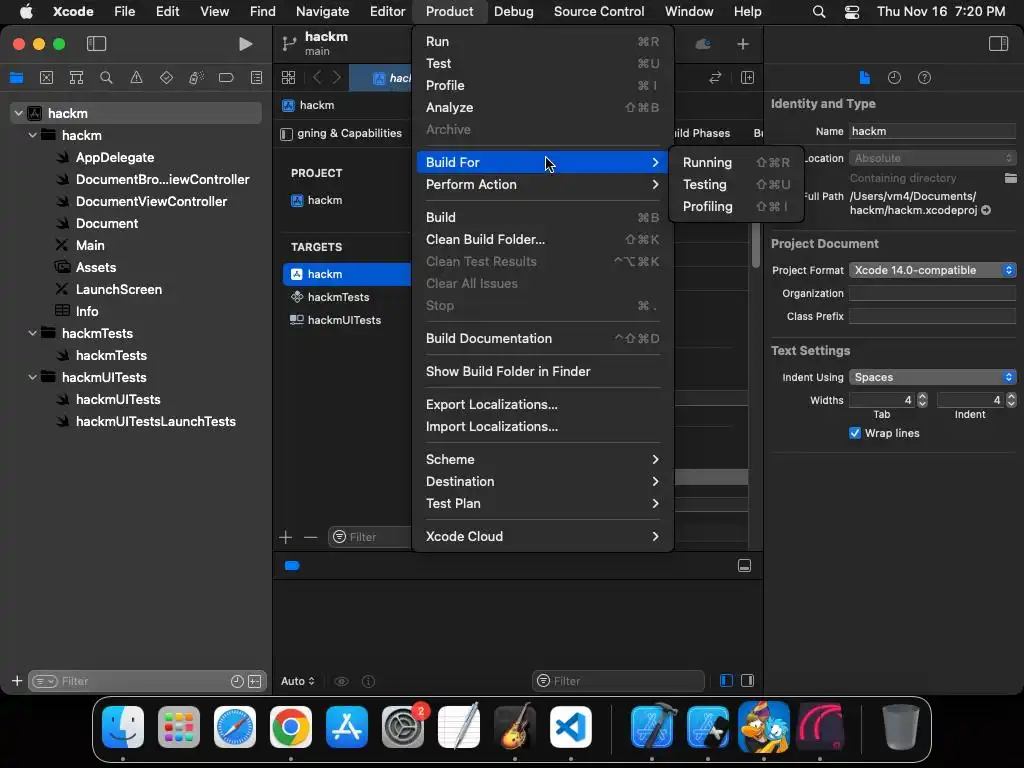Toggle the targets list sidebar icon
This screenshot has width=1024, height=768.
point(286,134)
